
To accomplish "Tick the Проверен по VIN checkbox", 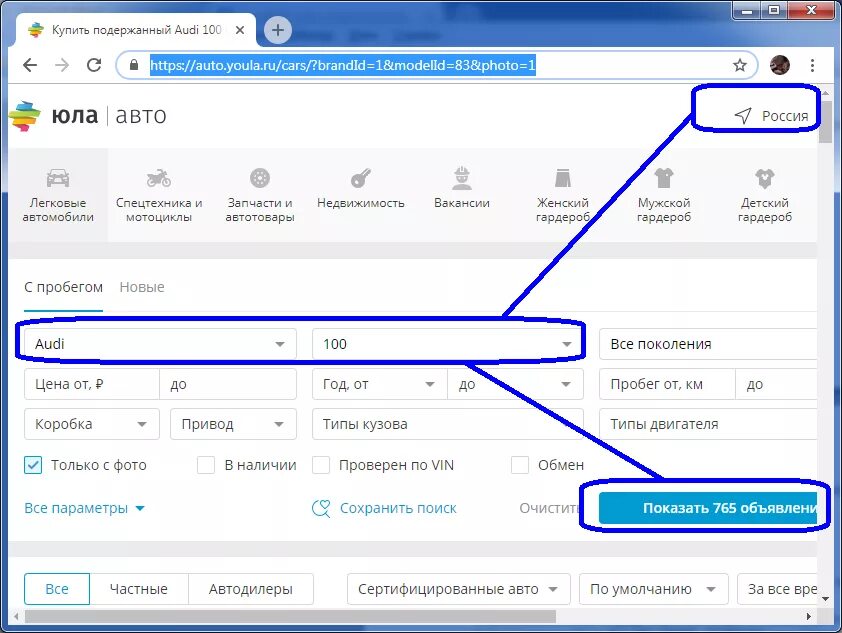I will coord(321,465).
